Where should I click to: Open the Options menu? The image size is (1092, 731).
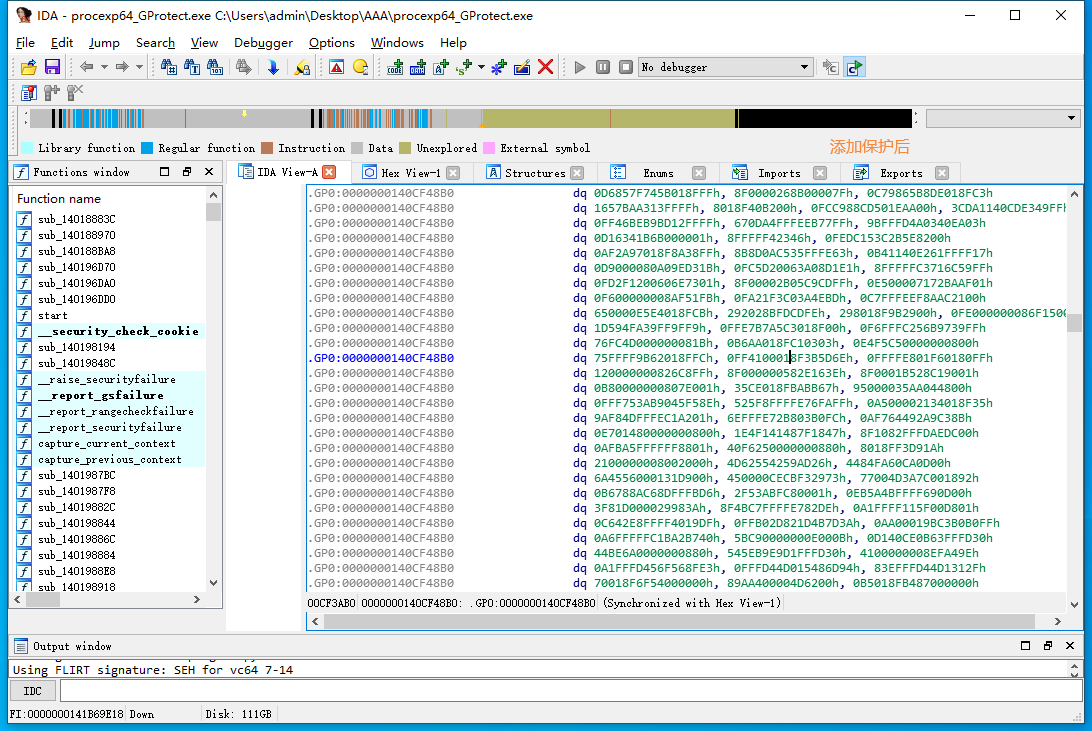pos(332,43)
